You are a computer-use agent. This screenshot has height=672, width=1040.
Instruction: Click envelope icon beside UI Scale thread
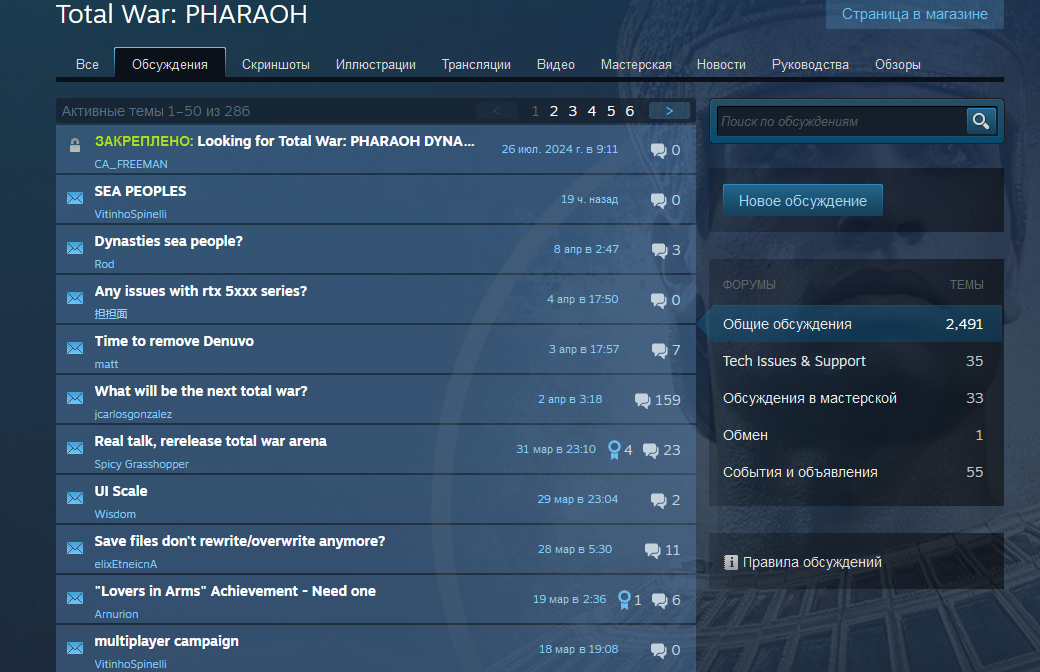(75, 498)
